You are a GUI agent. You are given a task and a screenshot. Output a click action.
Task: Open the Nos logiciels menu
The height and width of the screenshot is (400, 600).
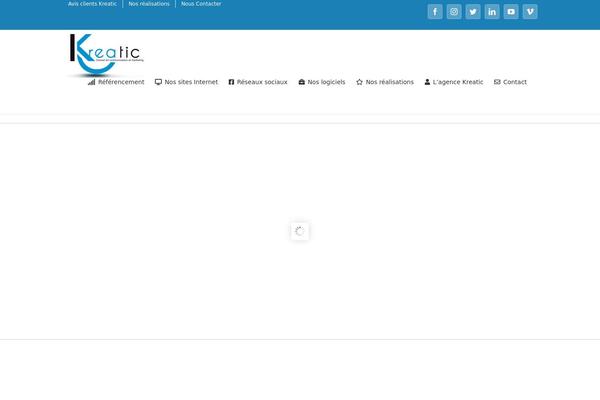click(322, 82)
